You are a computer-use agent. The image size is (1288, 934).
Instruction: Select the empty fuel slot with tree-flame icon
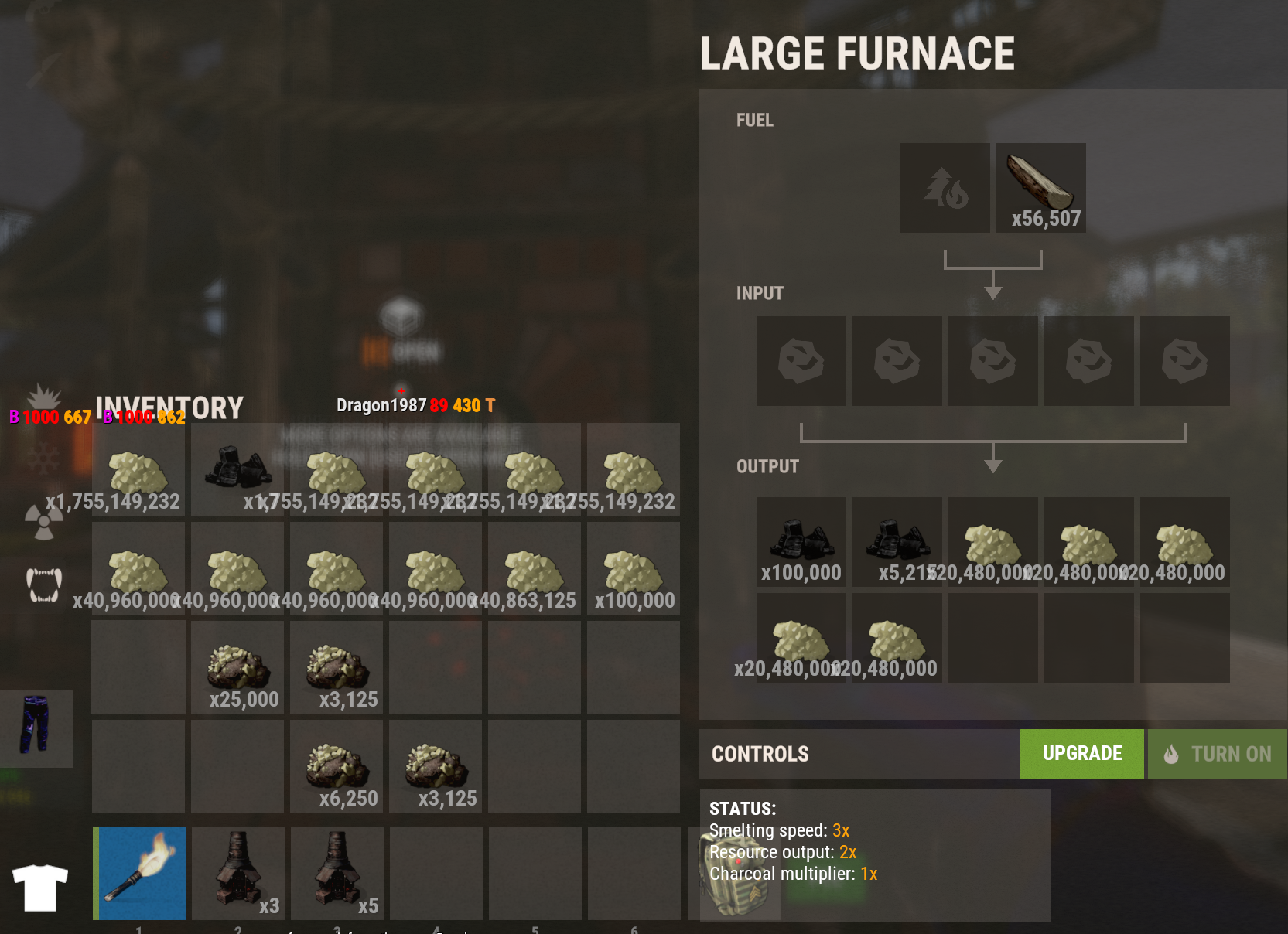(945, 188)
